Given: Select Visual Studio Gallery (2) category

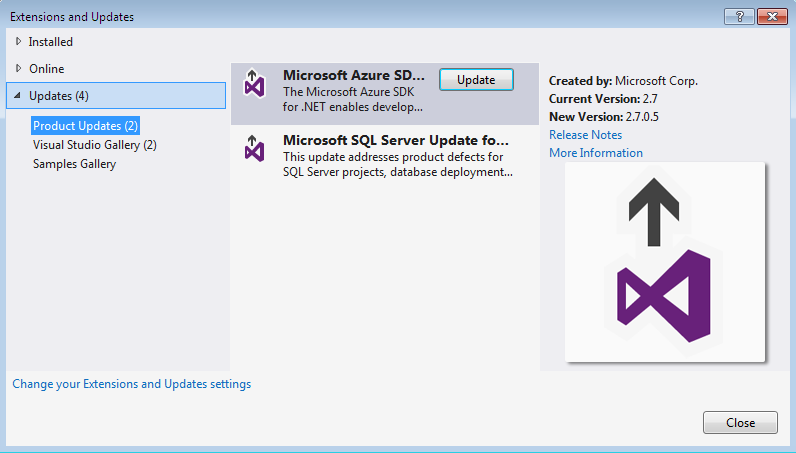Looking at the screenshot, I should (94, 145).
